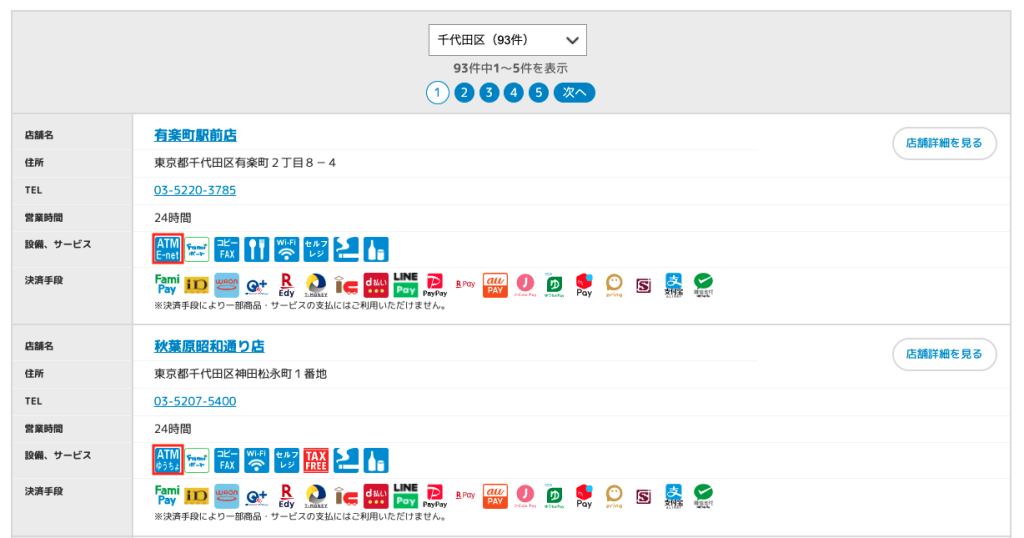Click the セルフレジ icon for 有楽町駅前店
The height and width of the screenshot is (538, 1024).
[x=316, y=249]
